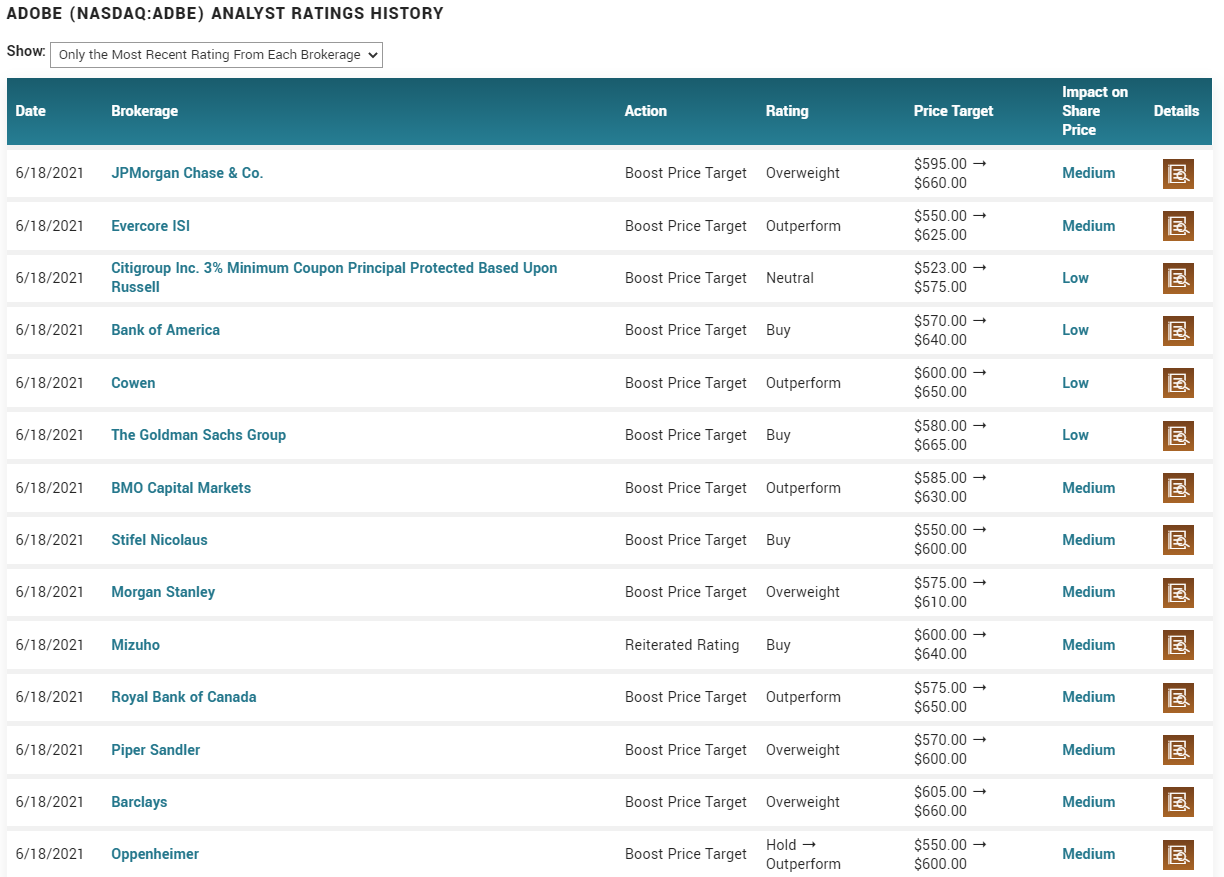
Task: Open details icon for Barclays row
Action: pos(1178,802)
